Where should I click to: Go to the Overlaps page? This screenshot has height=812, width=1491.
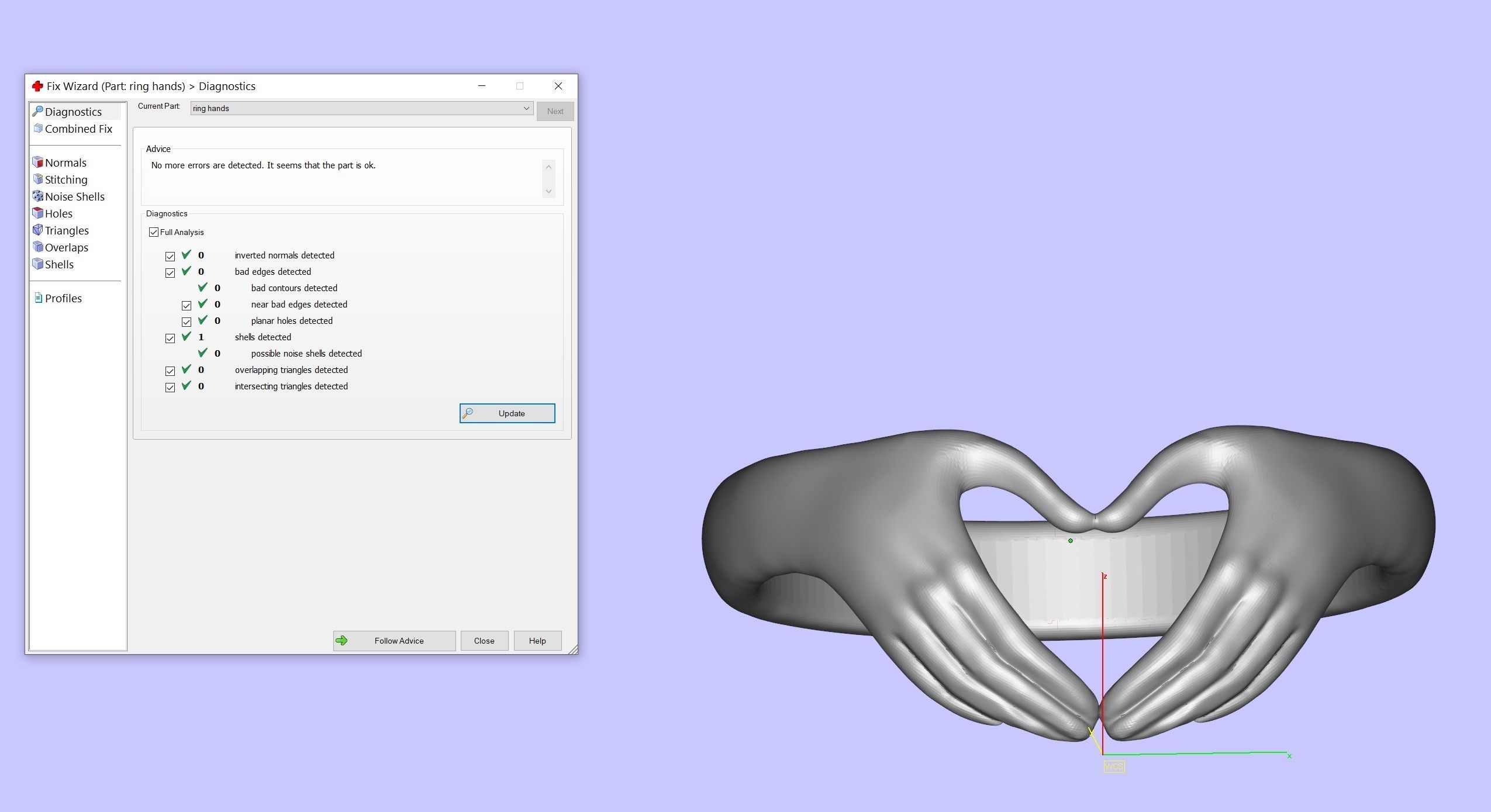(67, 247)
